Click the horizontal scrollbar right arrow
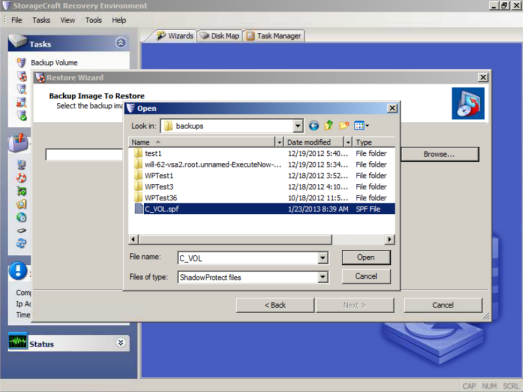 pos(389,239)
